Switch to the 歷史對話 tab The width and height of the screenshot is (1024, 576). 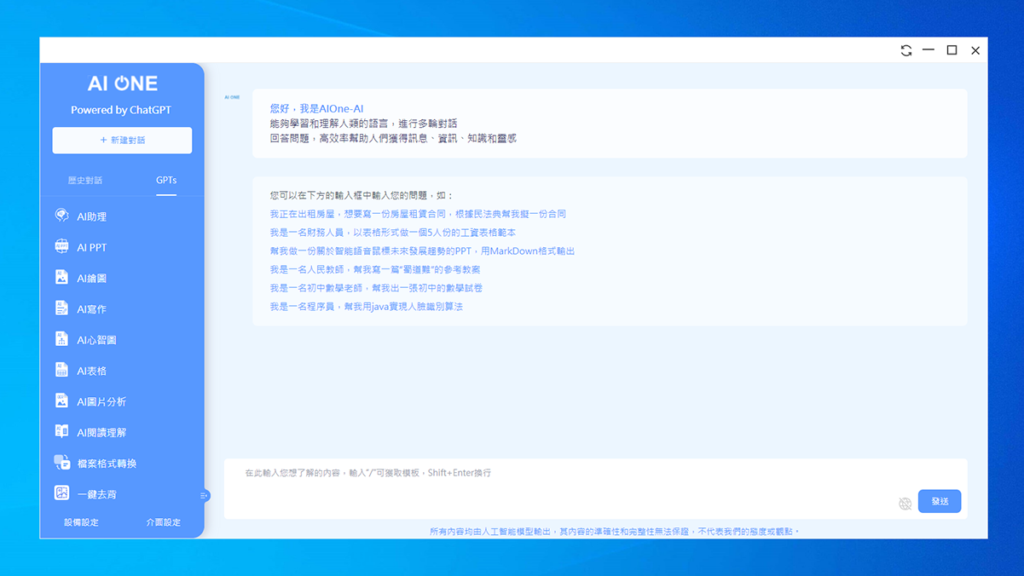coord(85,181)
